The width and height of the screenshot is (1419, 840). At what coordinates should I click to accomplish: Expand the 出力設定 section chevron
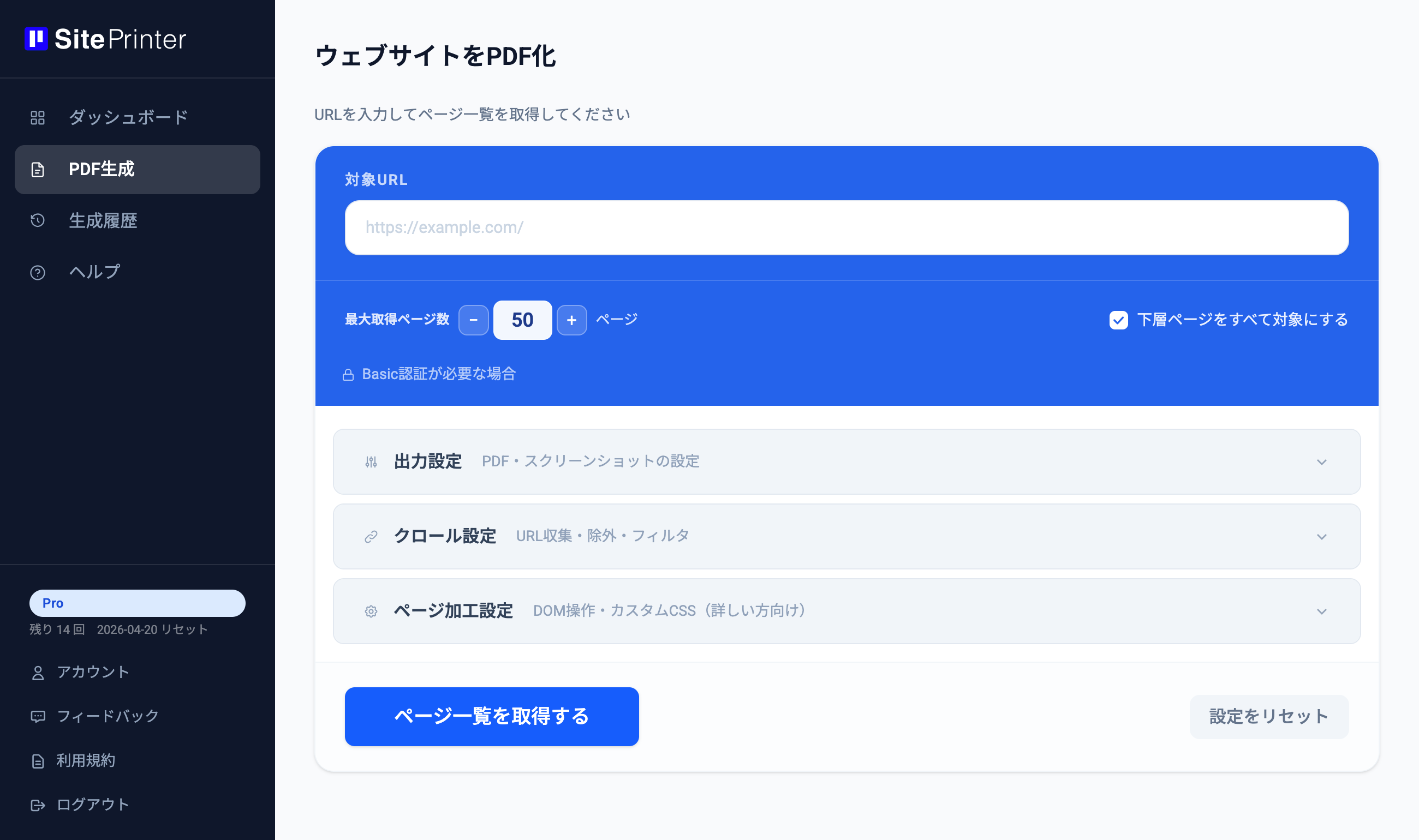pyautogui.click(x=1322, y=462)
